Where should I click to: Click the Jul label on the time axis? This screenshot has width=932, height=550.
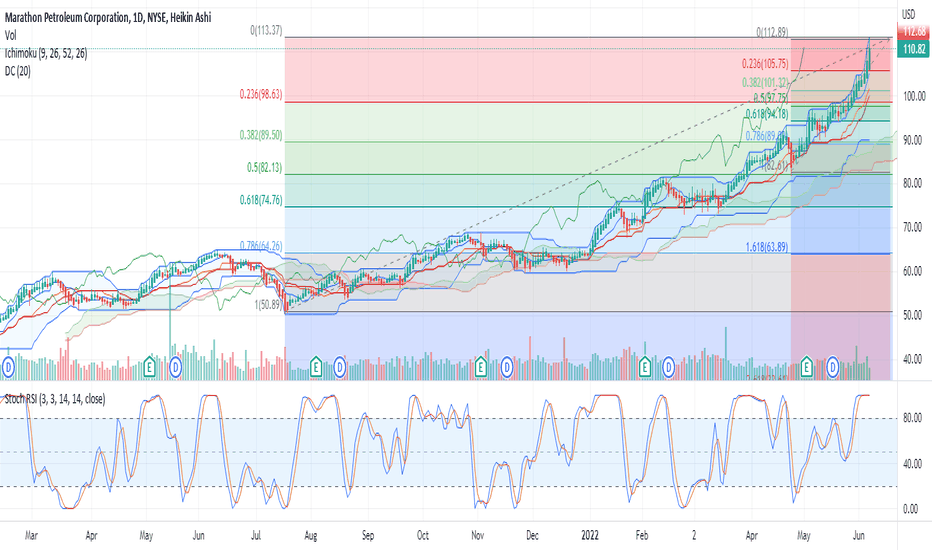(x=256, y=536)
